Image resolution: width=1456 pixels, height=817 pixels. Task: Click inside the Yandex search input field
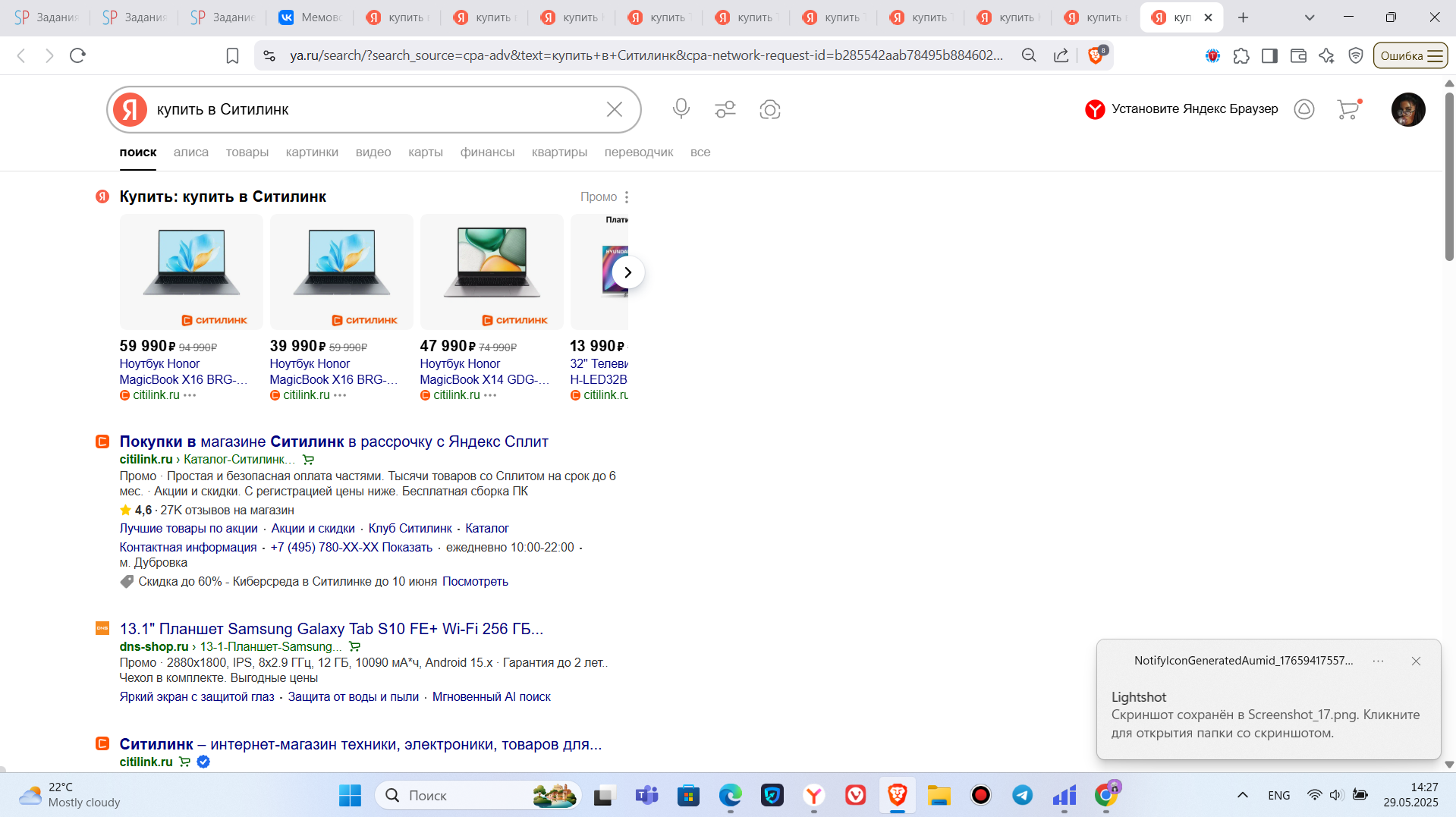point(376,109)
